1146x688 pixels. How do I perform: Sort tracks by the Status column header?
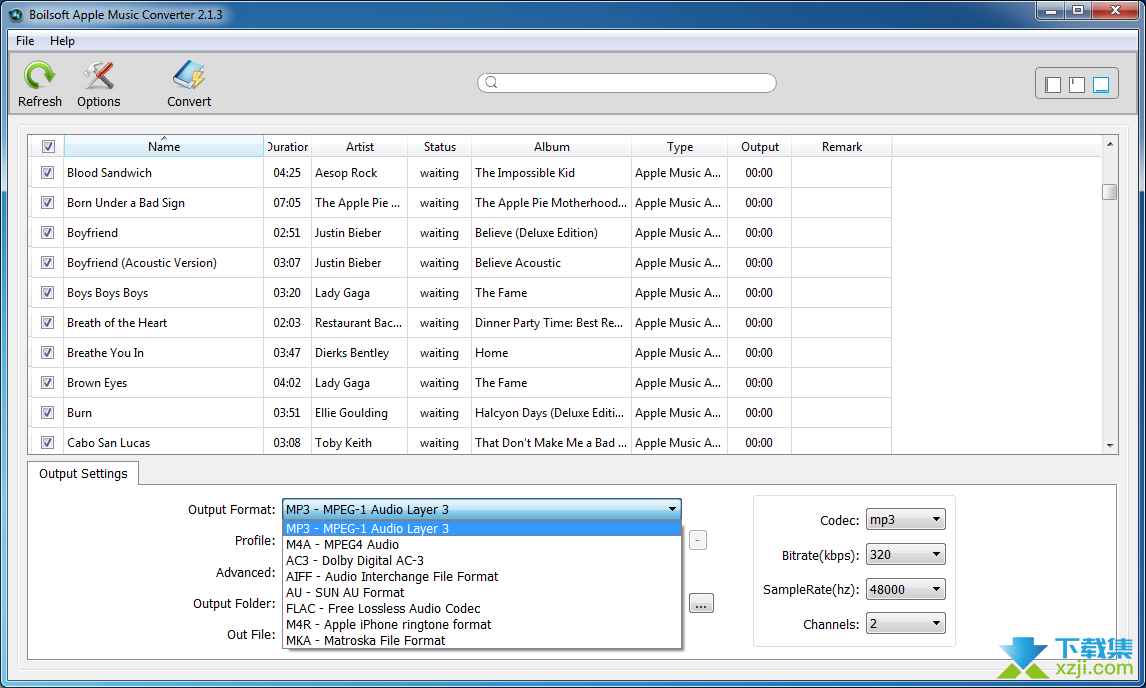click(x=439, y=146)
